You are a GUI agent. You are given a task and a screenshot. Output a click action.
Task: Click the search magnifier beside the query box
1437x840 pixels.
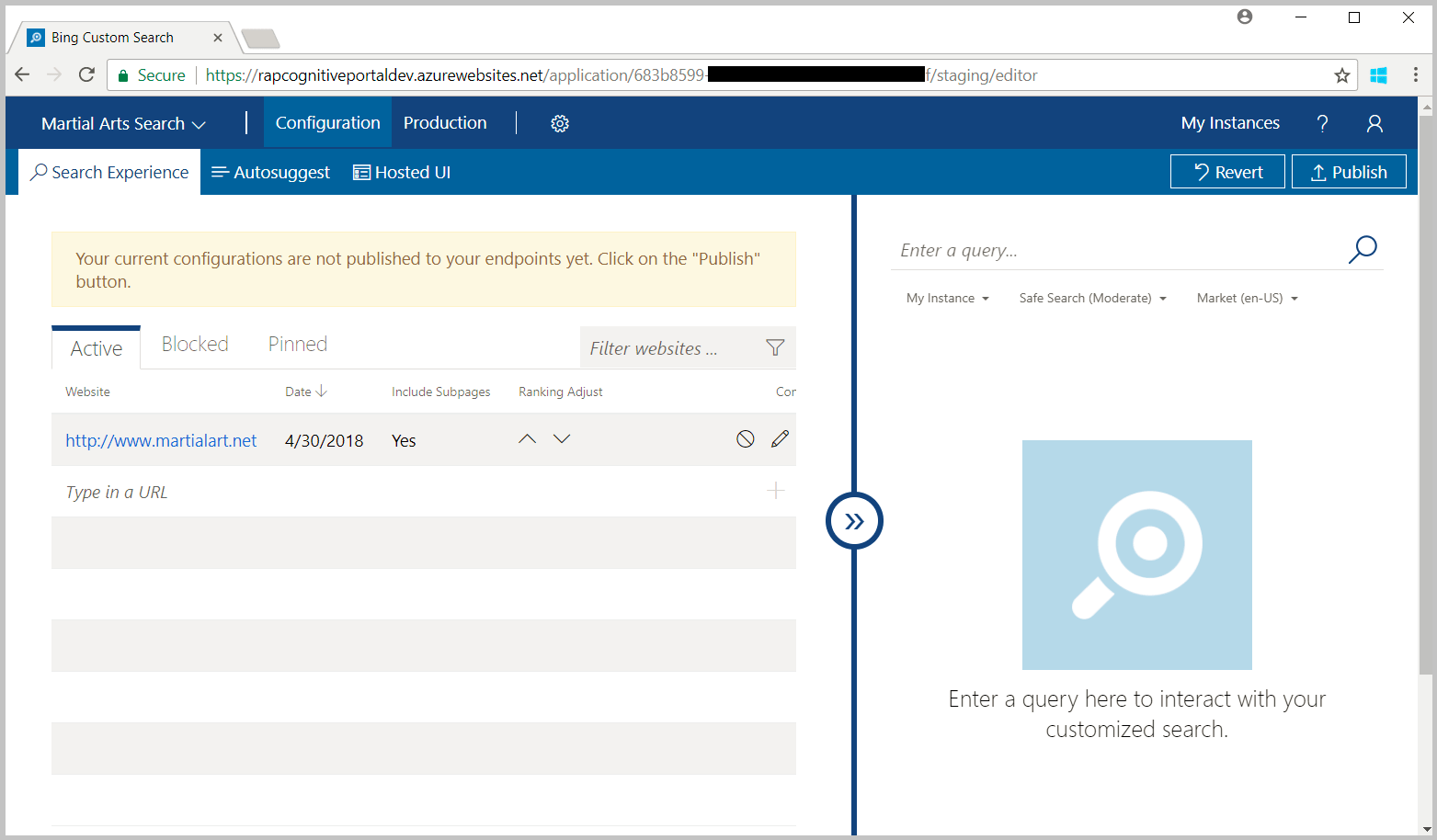pyautogui.click(x=1363, y=249)
